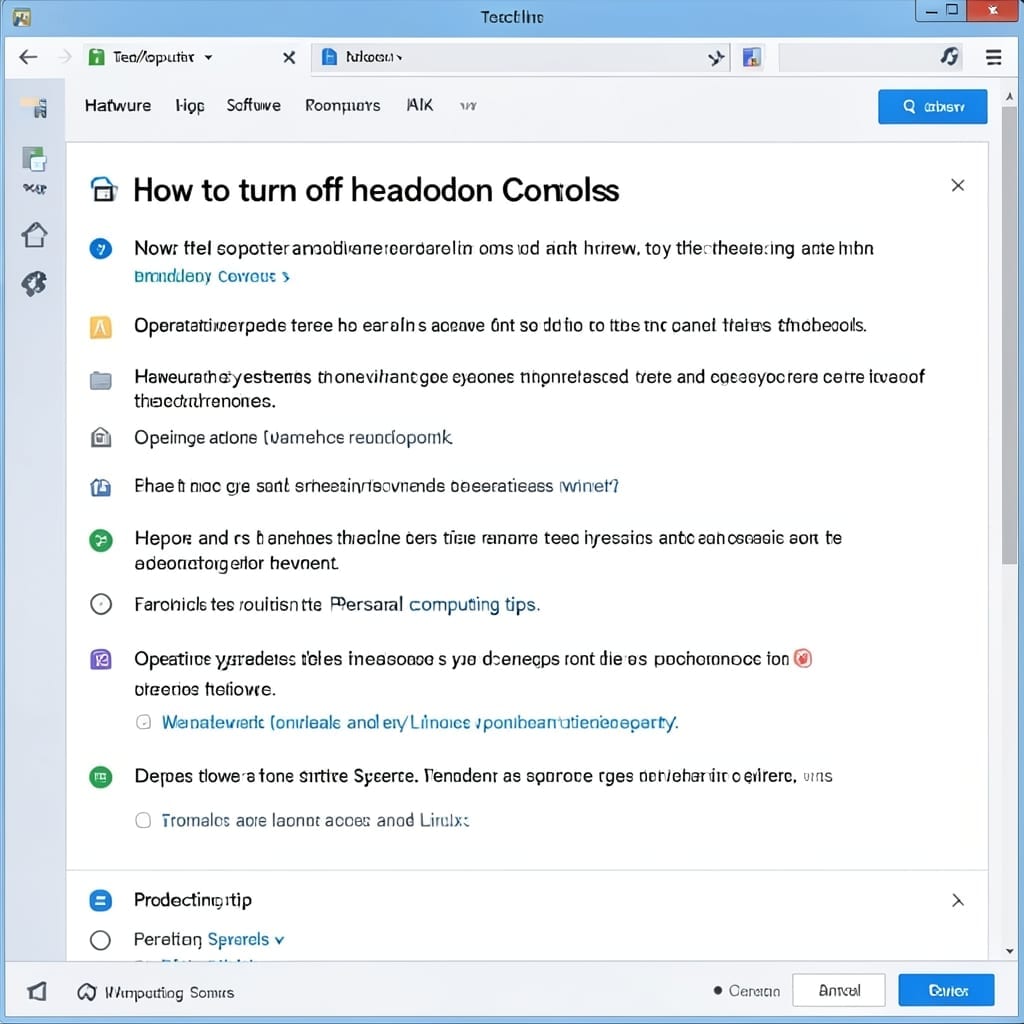1024x1024 pixels.
Task: Click the folder icon beside Haweurathe paragraph
Action: pos(101,380)
